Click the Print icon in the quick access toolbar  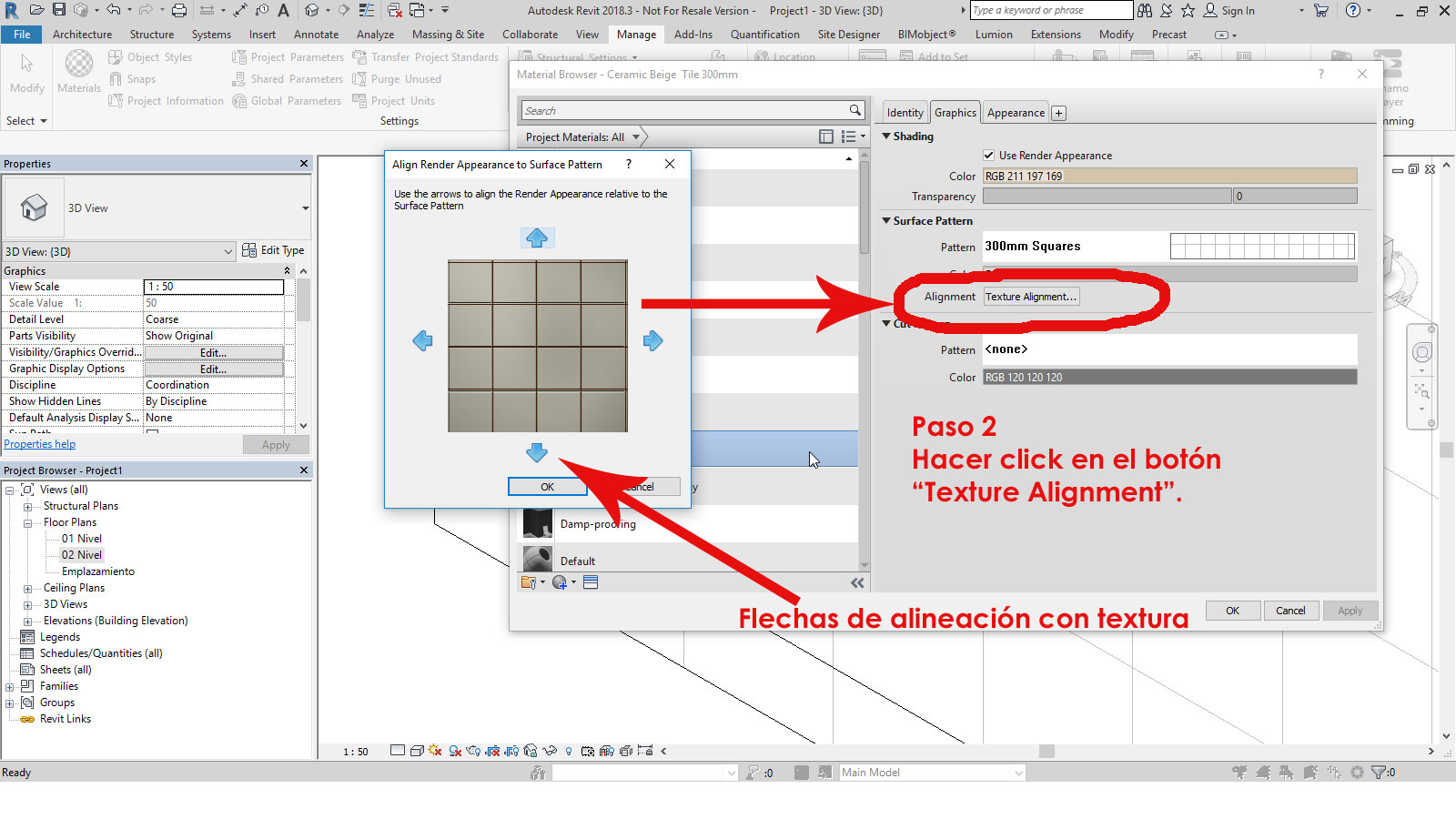(179, 10)
